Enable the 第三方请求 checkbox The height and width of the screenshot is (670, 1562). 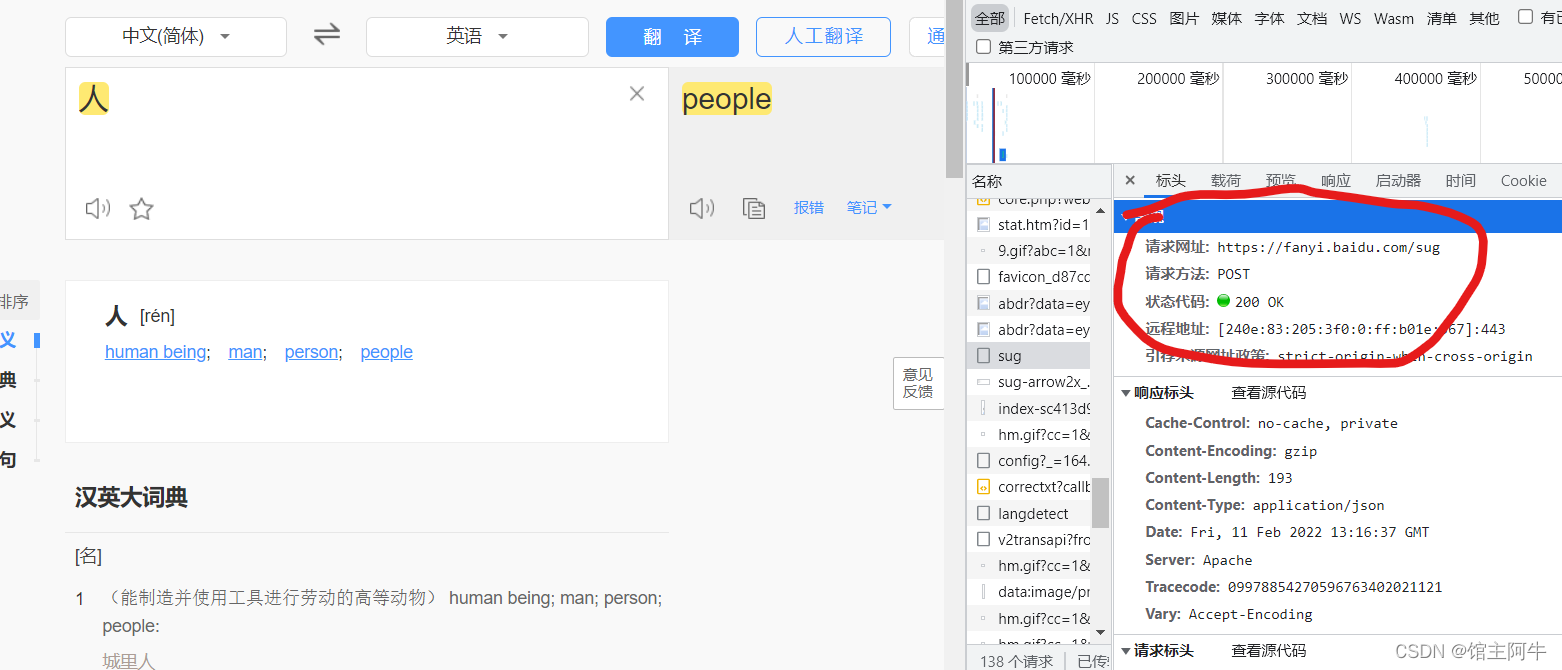983,45
